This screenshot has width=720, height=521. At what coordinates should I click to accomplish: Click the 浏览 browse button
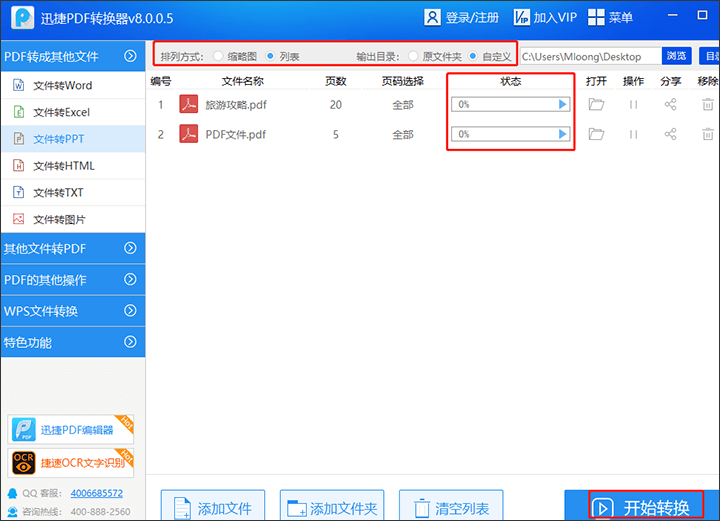[x=676, y=56]
